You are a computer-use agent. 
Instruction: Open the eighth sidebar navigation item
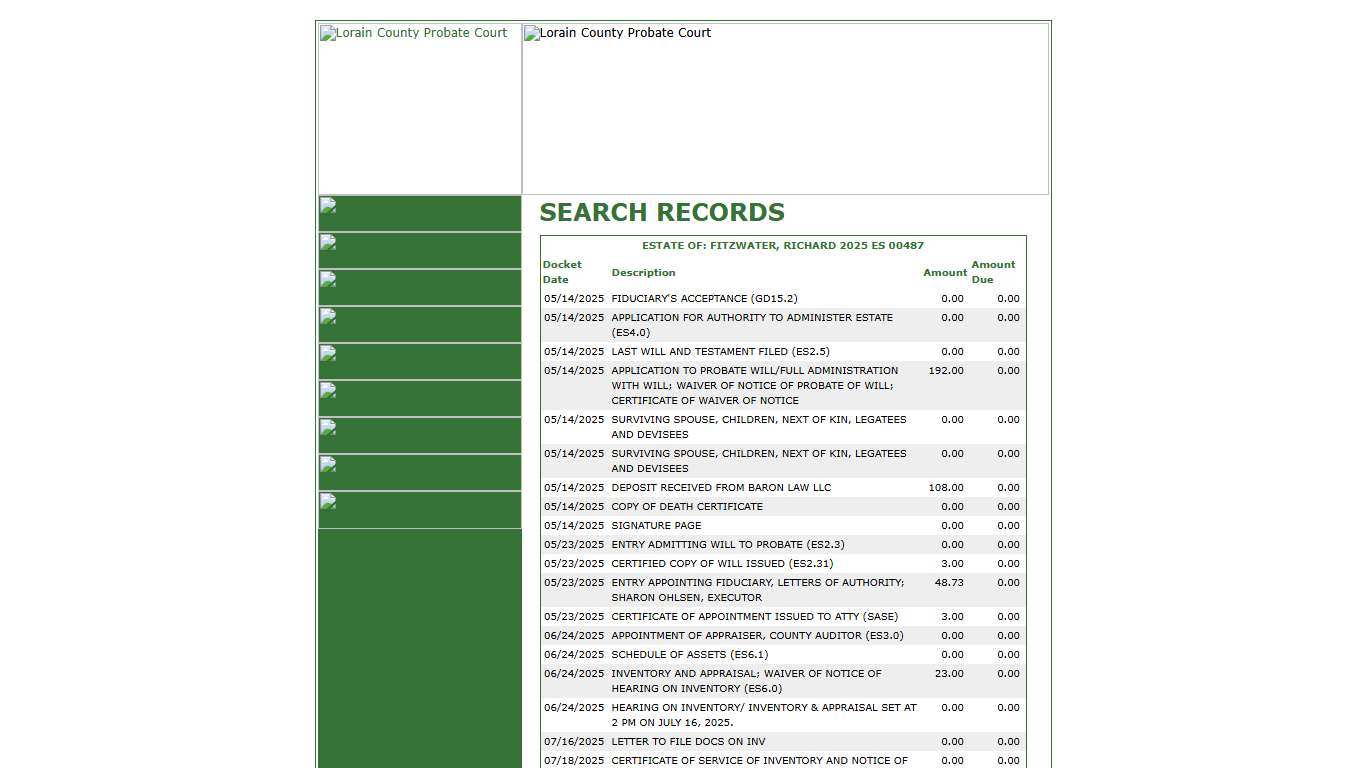pos(419,472)
